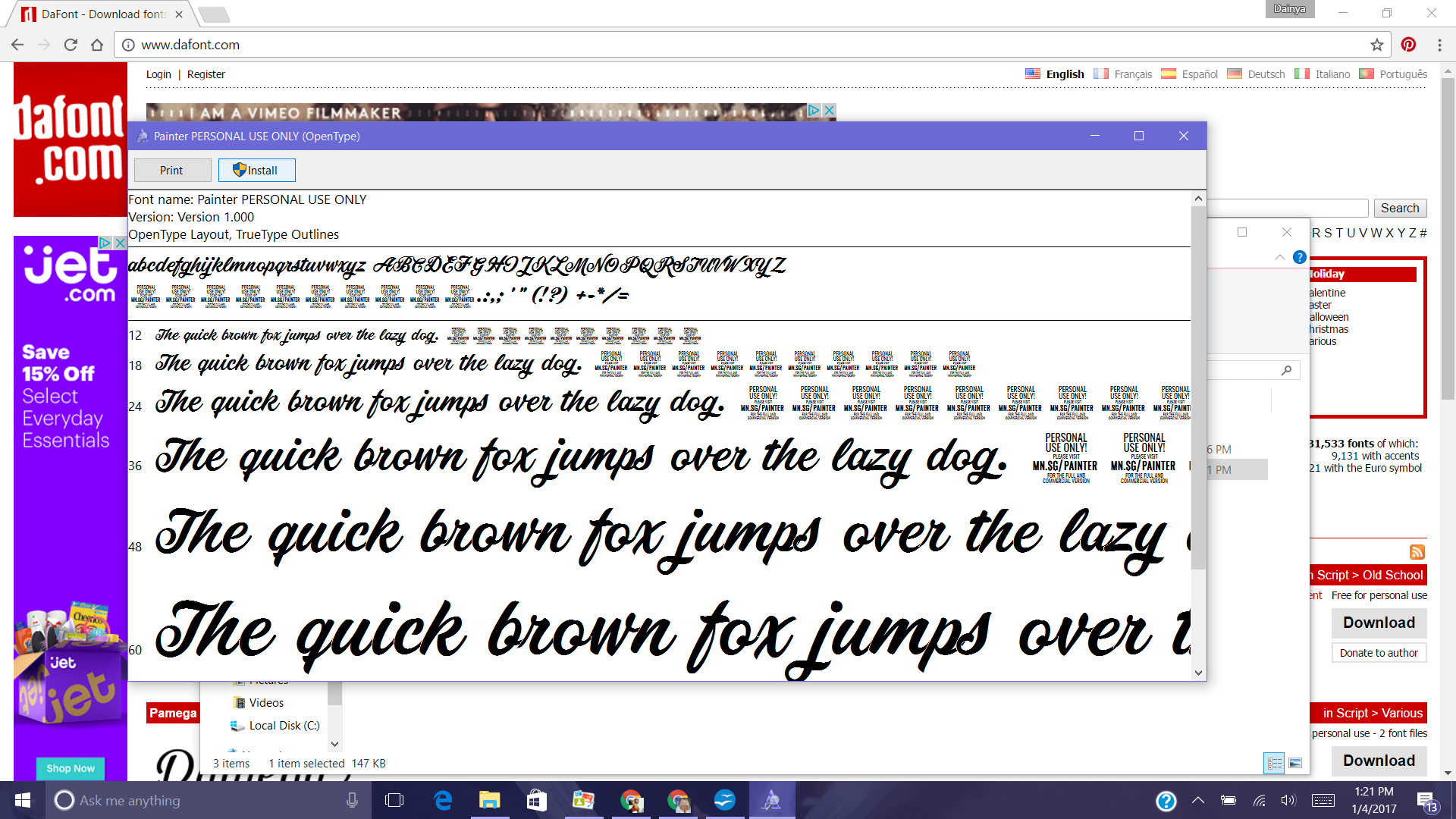Click the Pamega font label
Viewport: 1456px width, 819px height.
[173, 713]
